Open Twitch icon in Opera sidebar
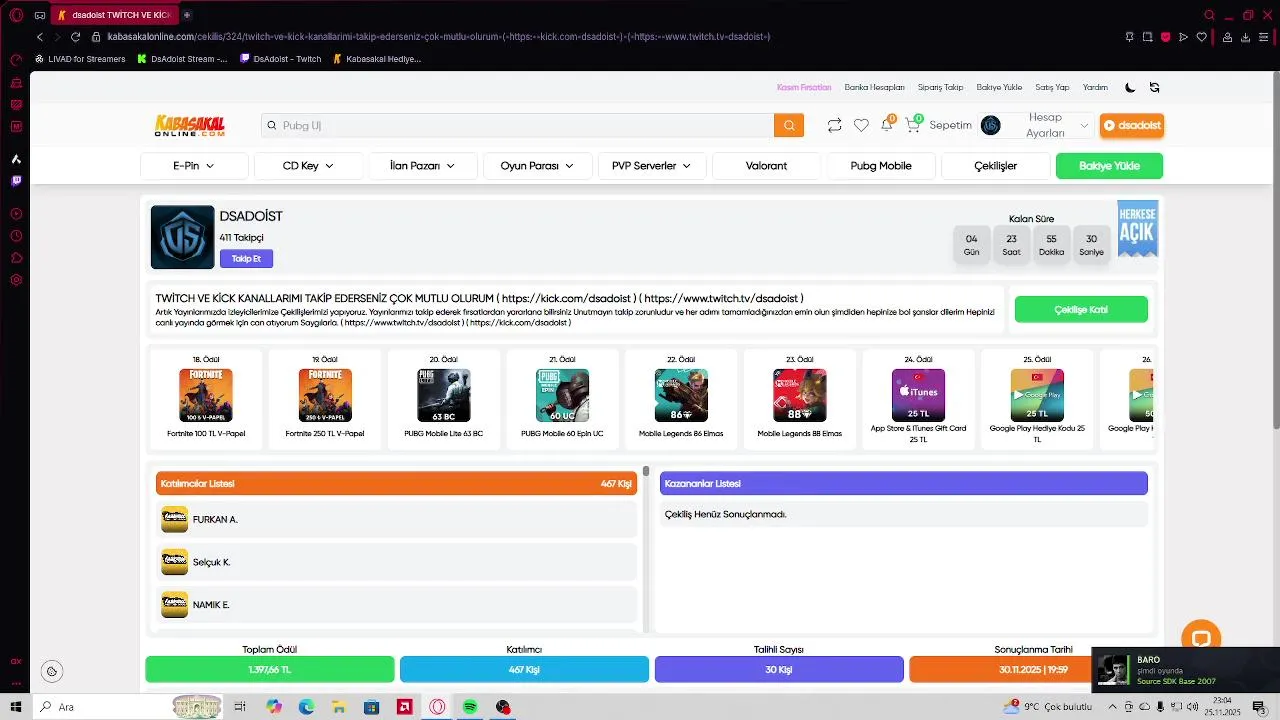 click(16, 181)
